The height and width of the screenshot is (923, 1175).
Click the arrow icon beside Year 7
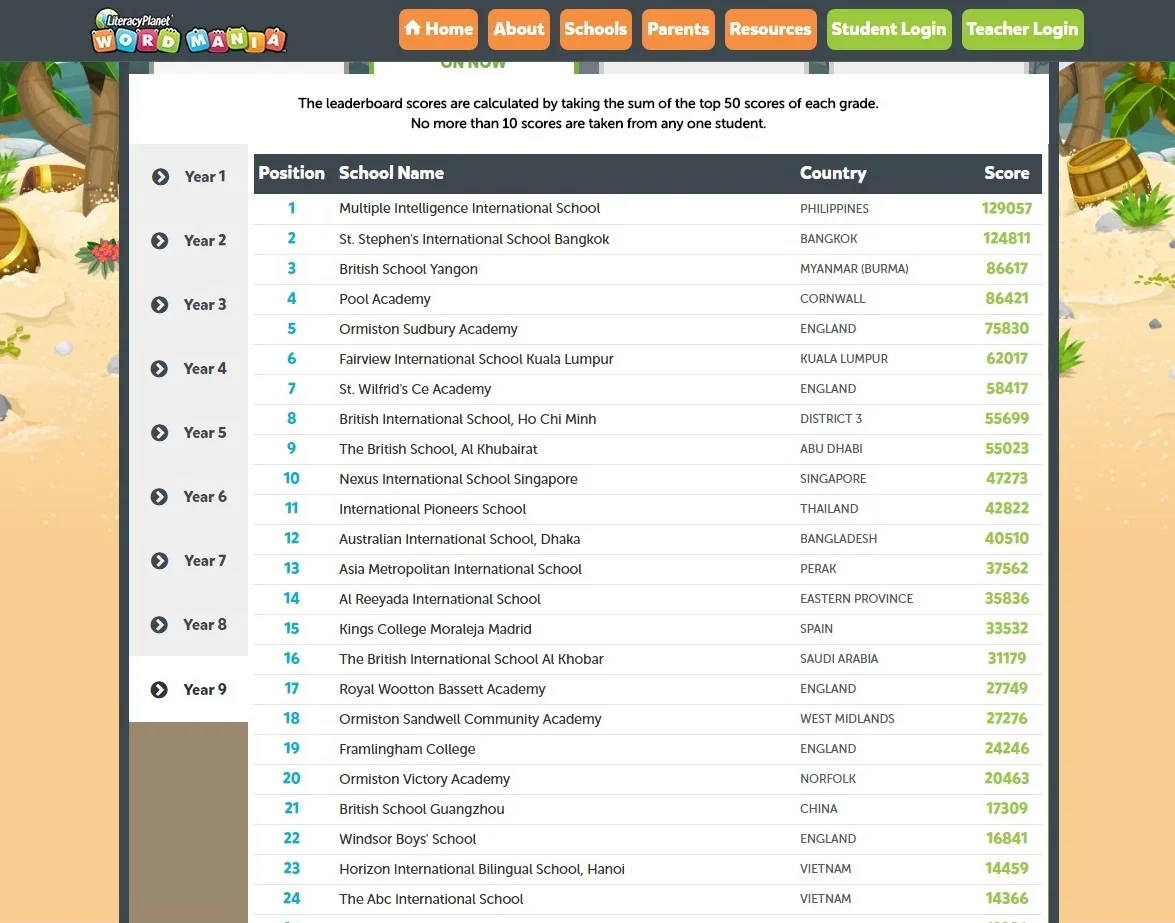tap(160, 561)
